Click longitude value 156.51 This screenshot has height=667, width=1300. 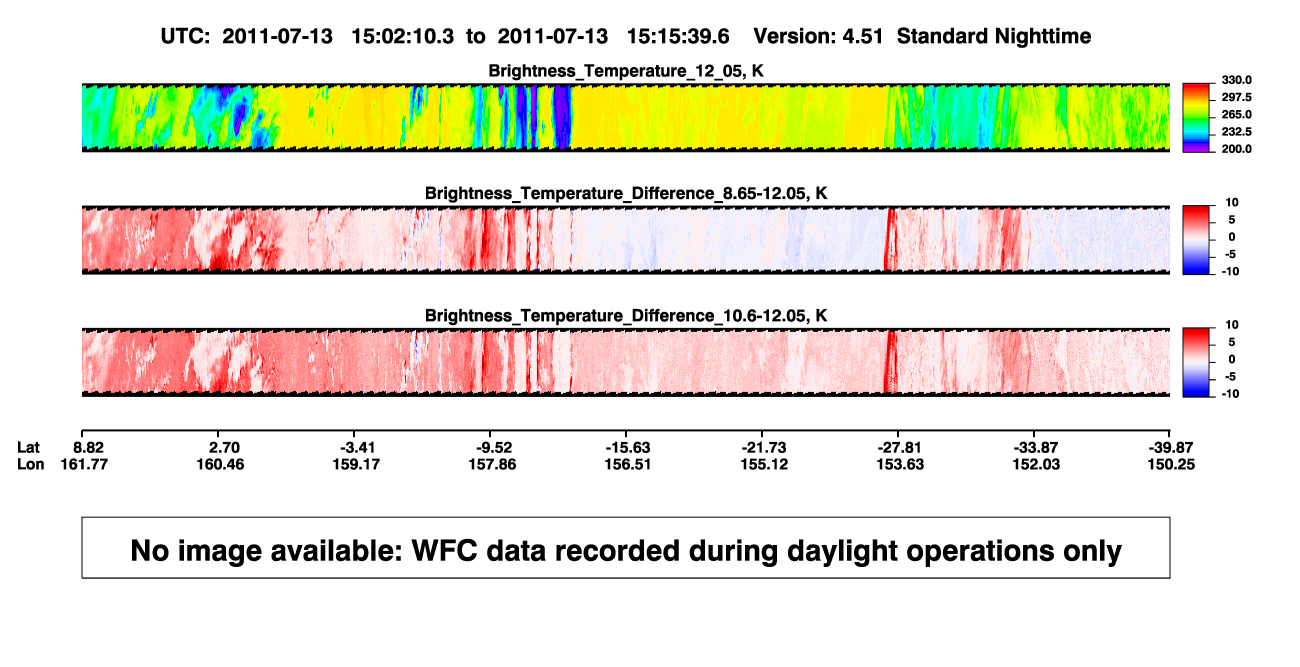(x=630, y=464)
